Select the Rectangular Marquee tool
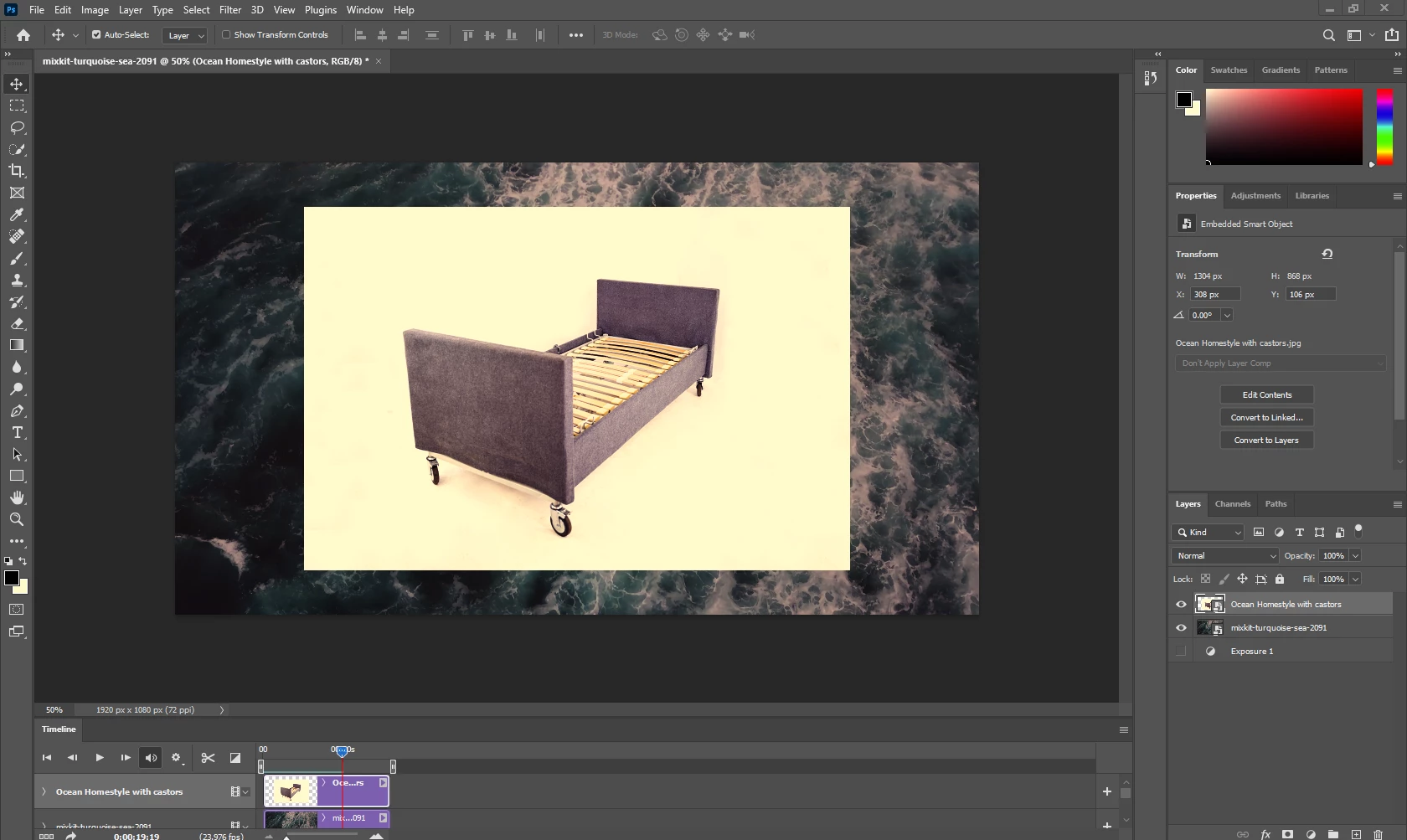This screenshot has width=1407, height=840. (17, 106)
